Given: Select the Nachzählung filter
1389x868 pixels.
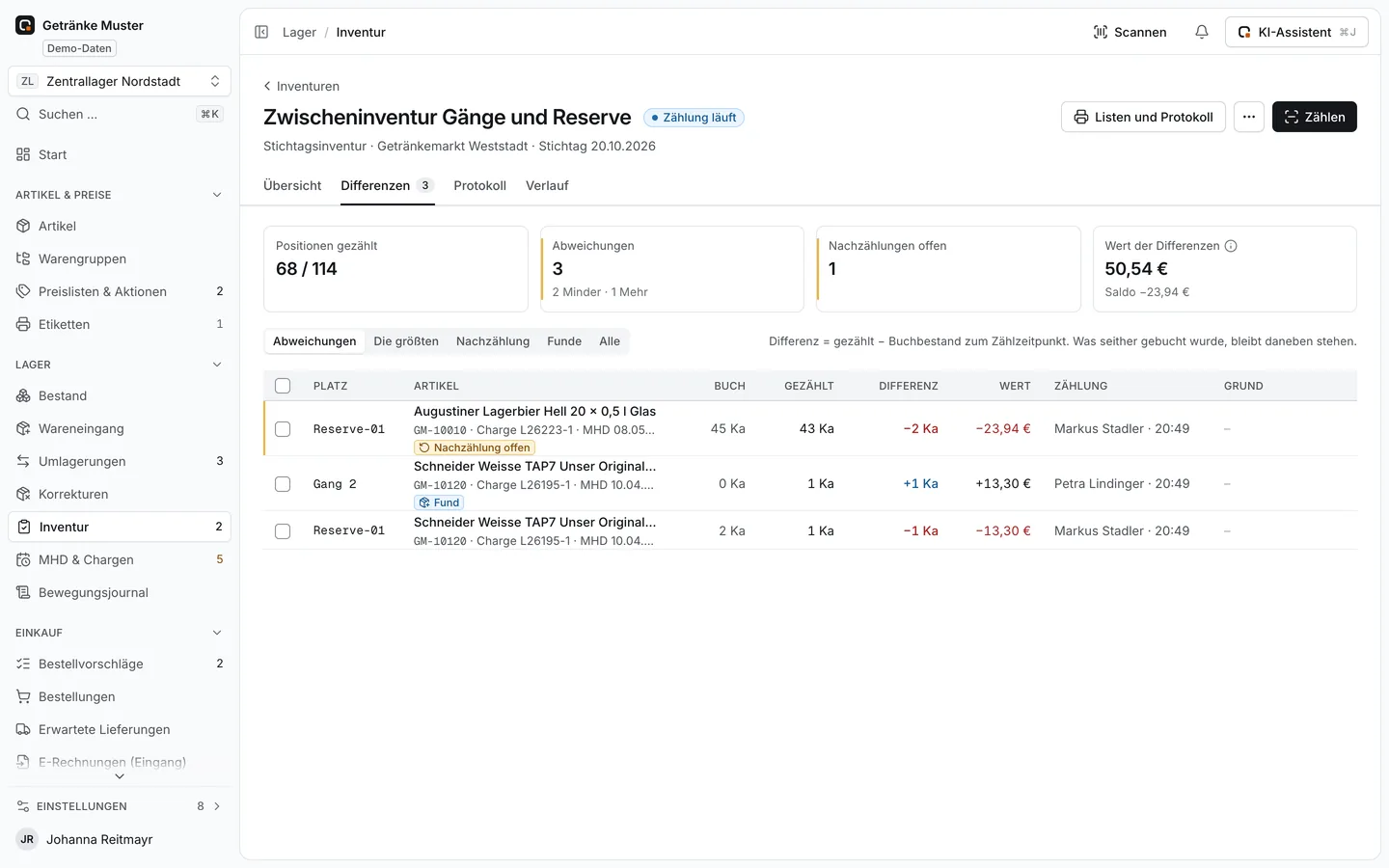Looking at the screenshot, I should [493, 341].
